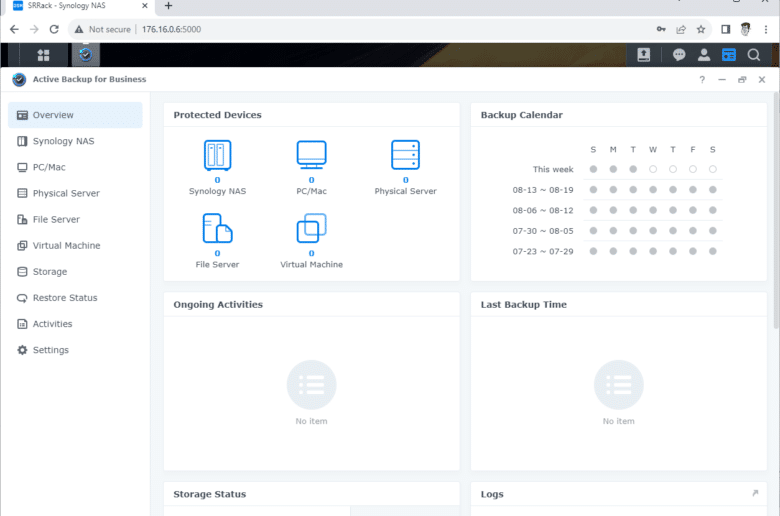Click the PC/Mac count 0 link
Image resolution: width=780 pixels, height=516 pixels.
point(311,180)
